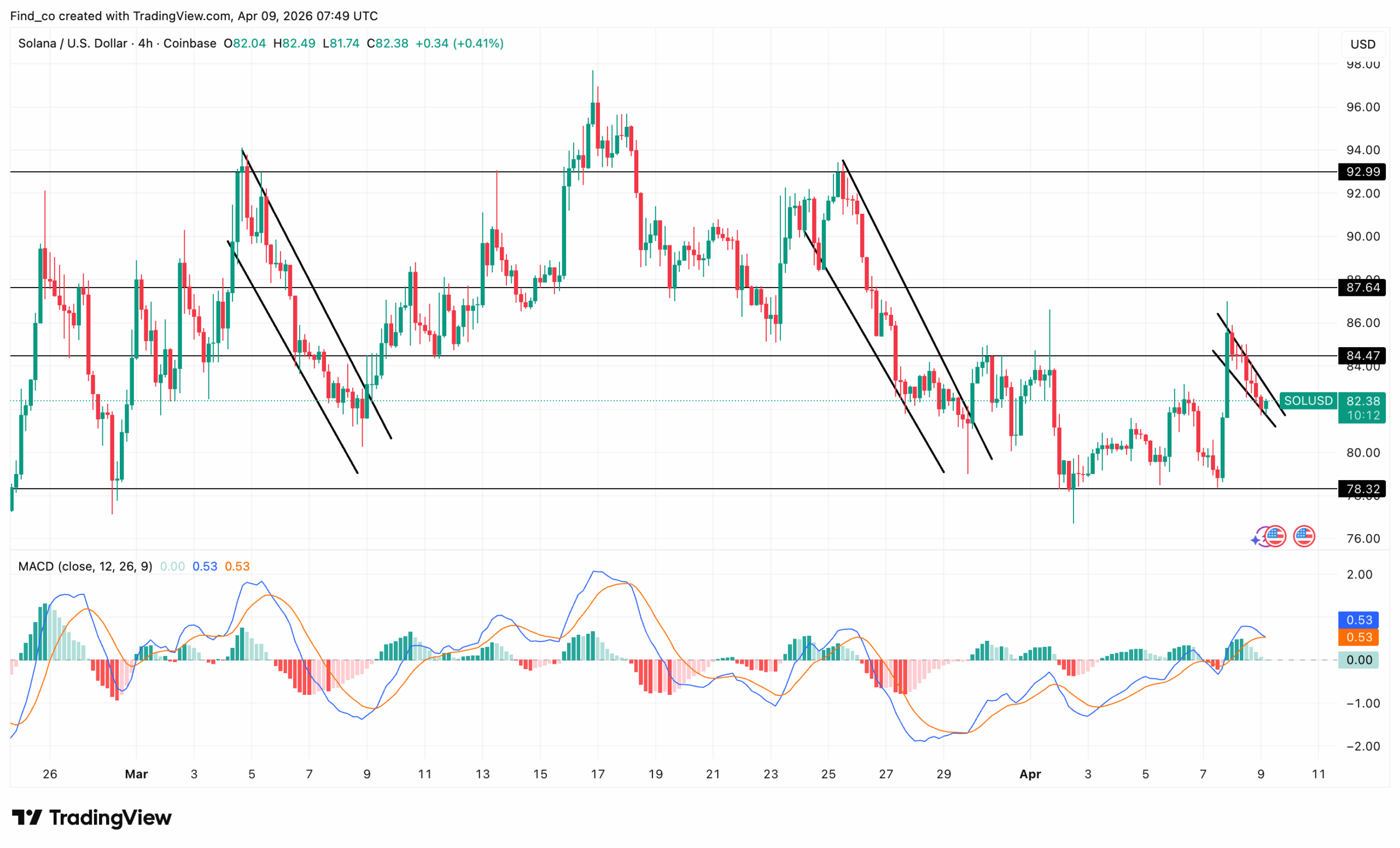Click the '29' date label on the time axis
This screenshot has width=1400, height=848.
click(x=944, y=774)
